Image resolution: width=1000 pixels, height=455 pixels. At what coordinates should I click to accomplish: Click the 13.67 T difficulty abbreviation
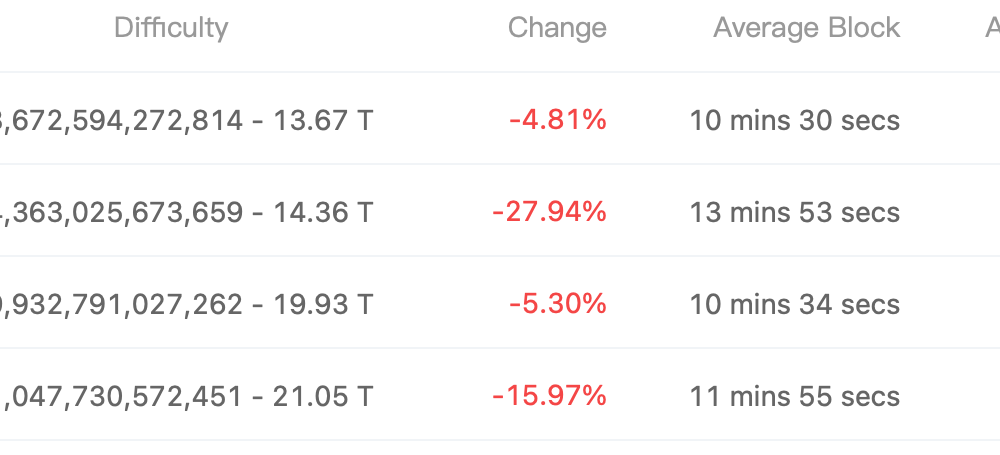tap(323, 120)
